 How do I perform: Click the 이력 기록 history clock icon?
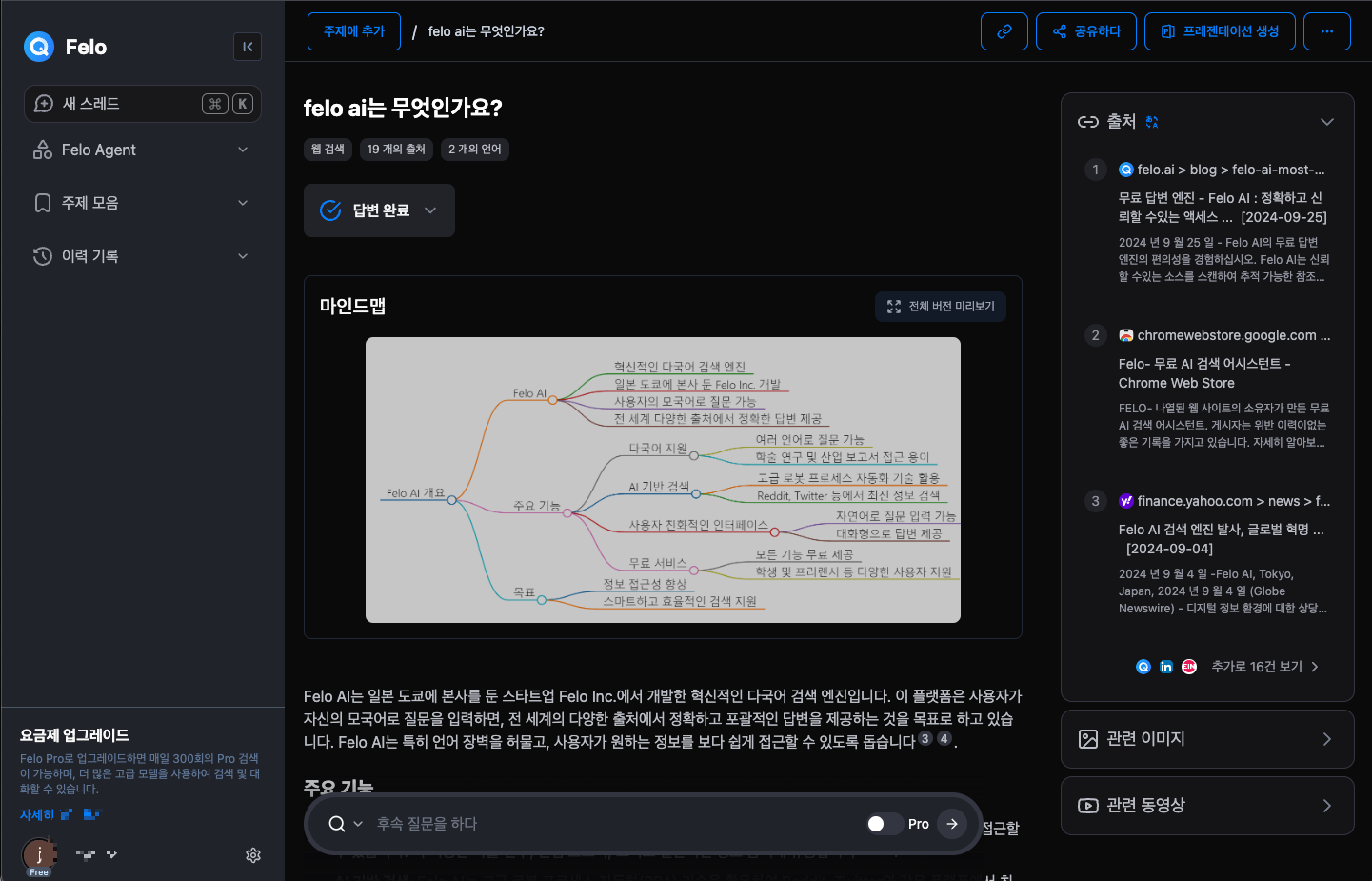[43, 256]
